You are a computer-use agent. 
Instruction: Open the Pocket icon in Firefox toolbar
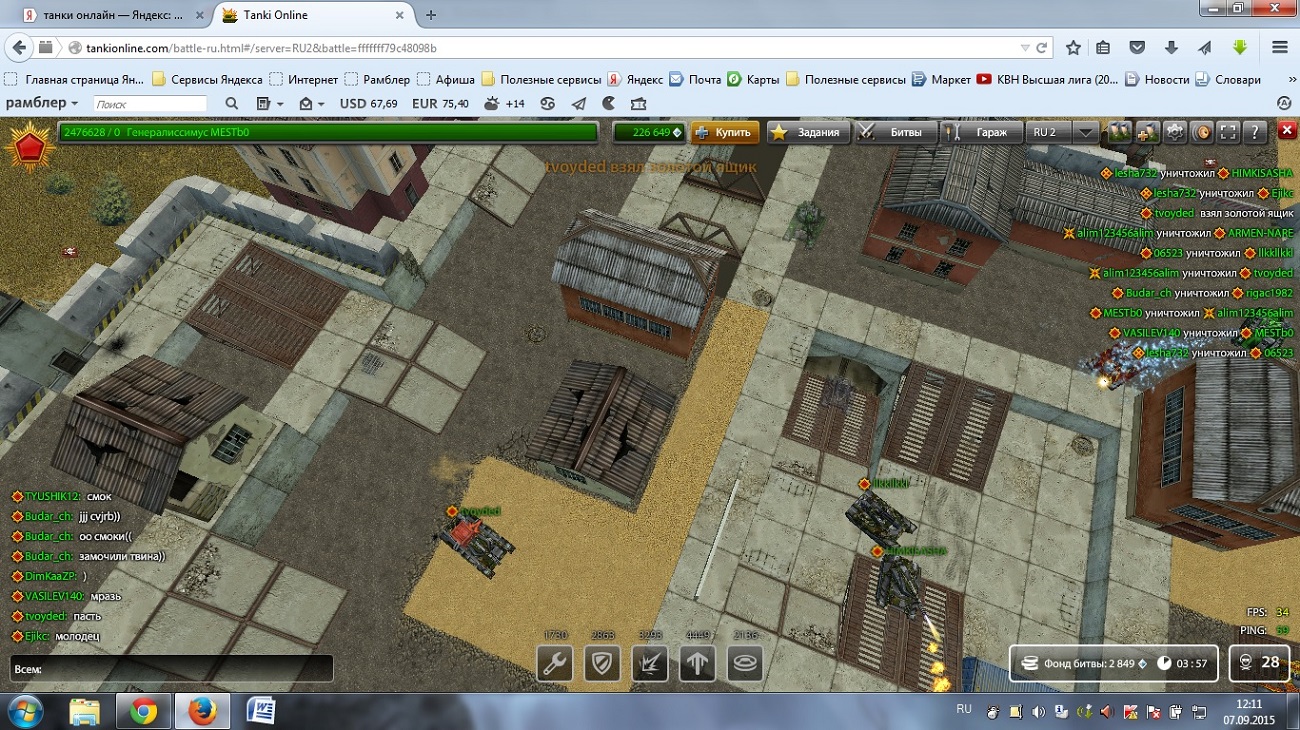1137,47
